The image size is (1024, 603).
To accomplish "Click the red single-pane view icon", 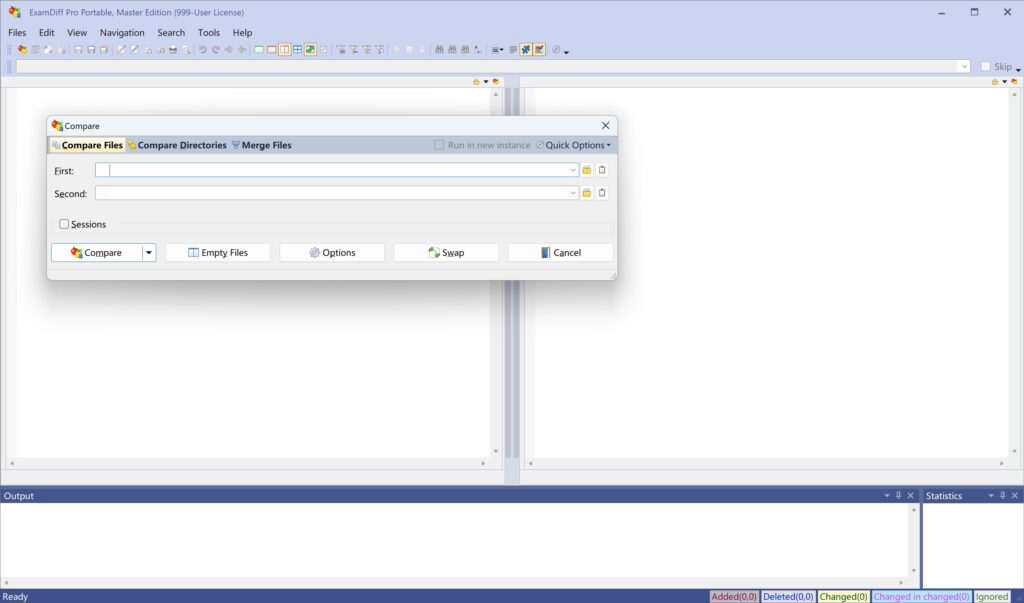I will [x=272, y=50].
